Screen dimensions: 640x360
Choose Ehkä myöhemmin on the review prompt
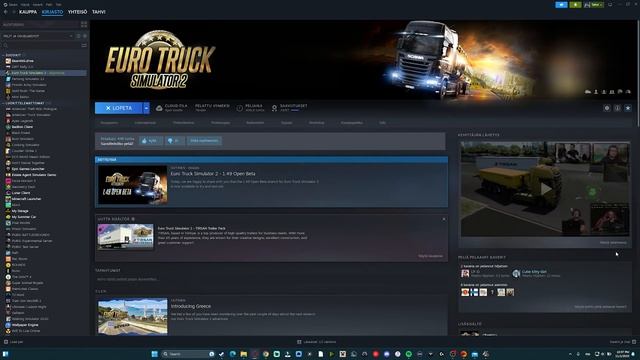(204, 140)
